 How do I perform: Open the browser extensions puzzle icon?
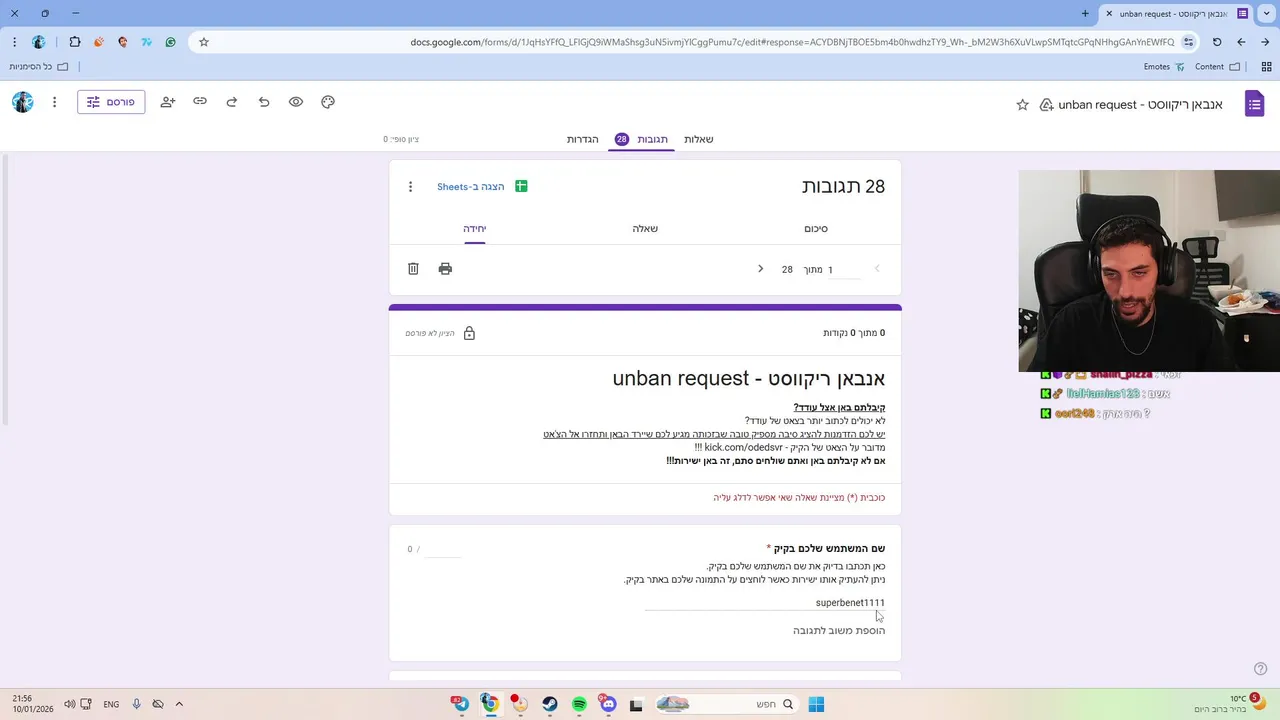click(x=75, y=42)
